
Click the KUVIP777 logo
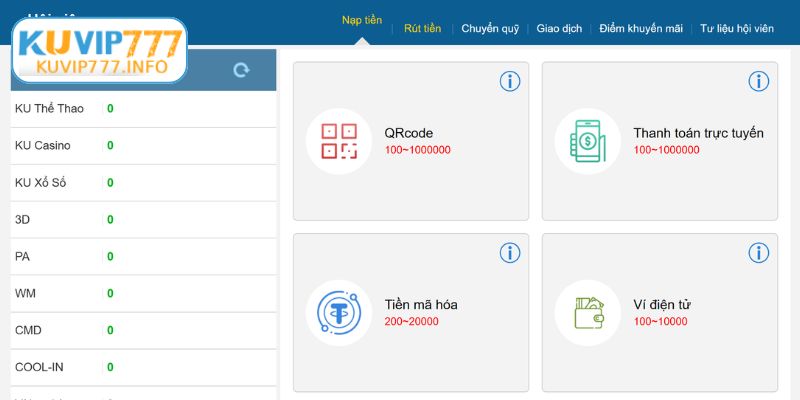[x=99, y=51]
